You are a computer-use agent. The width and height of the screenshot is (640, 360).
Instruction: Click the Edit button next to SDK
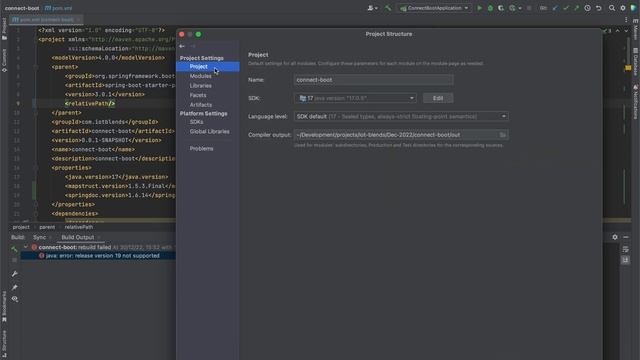(x=438, y=98)
